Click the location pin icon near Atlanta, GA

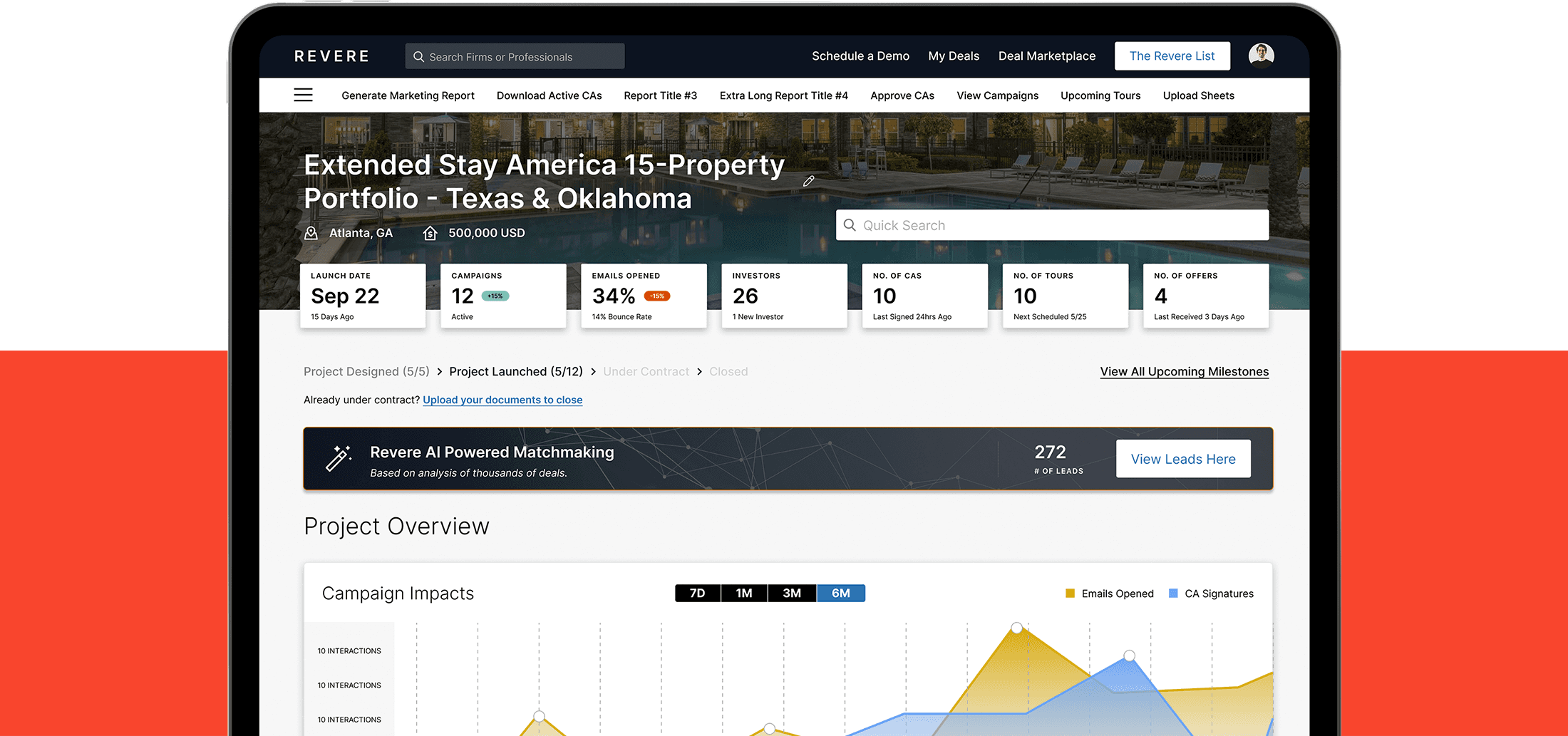[311, 233]
